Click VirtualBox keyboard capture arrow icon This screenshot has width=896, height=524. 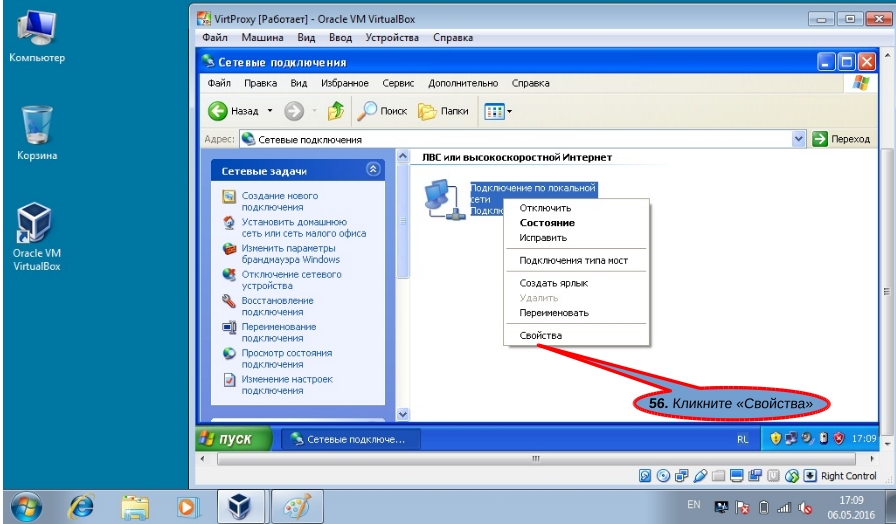(810, 475)
